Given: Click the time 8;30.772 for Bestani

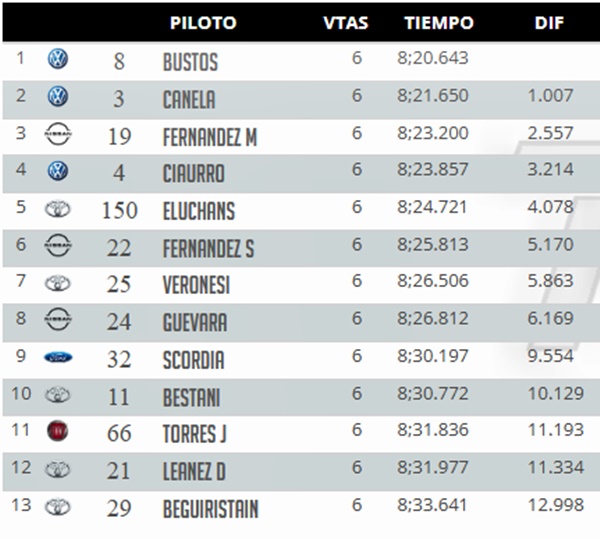Looking at the screenshot, I should (432, 393).
